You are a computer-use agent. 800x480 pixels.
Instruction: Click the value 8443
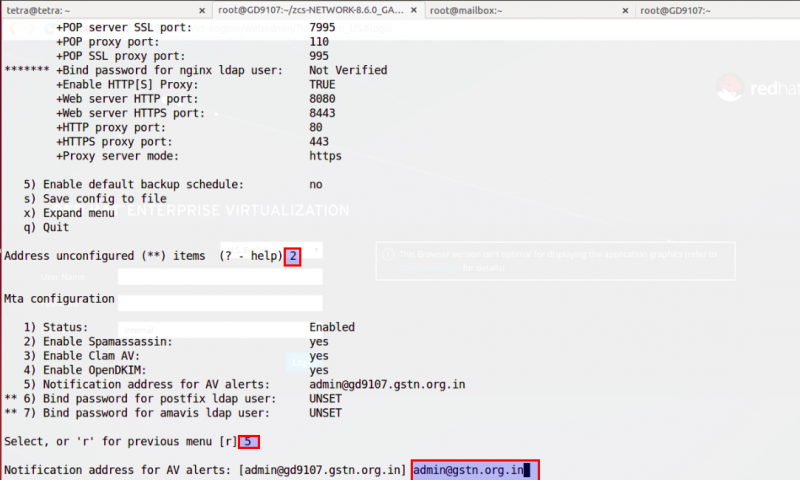click(322, 113)
